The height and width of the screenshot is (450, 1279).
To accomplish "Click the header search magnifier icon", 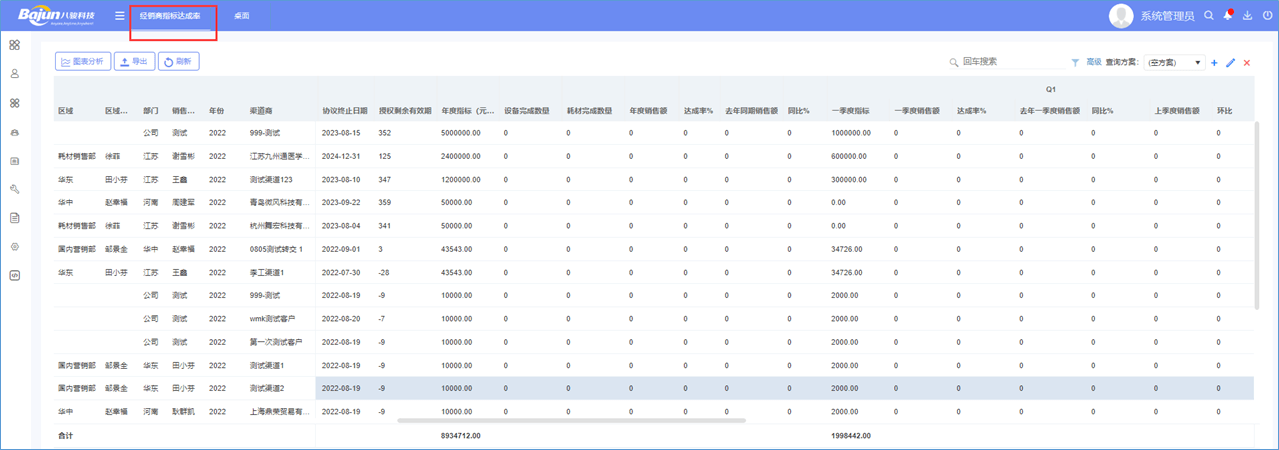I will tap(1209, 16).
